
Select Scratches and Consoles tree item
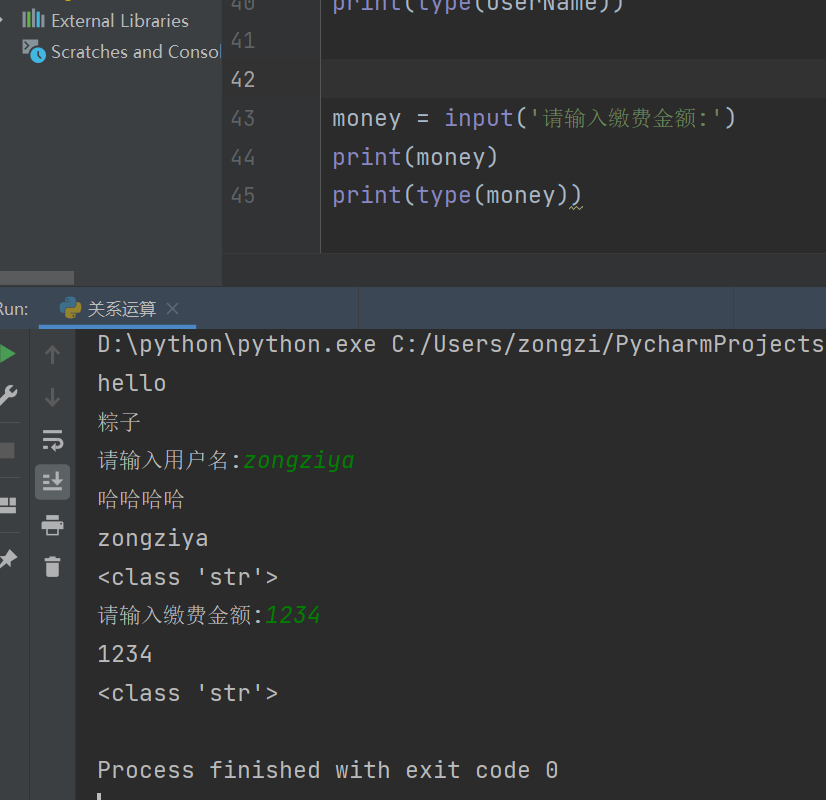[x=135, y=52]
